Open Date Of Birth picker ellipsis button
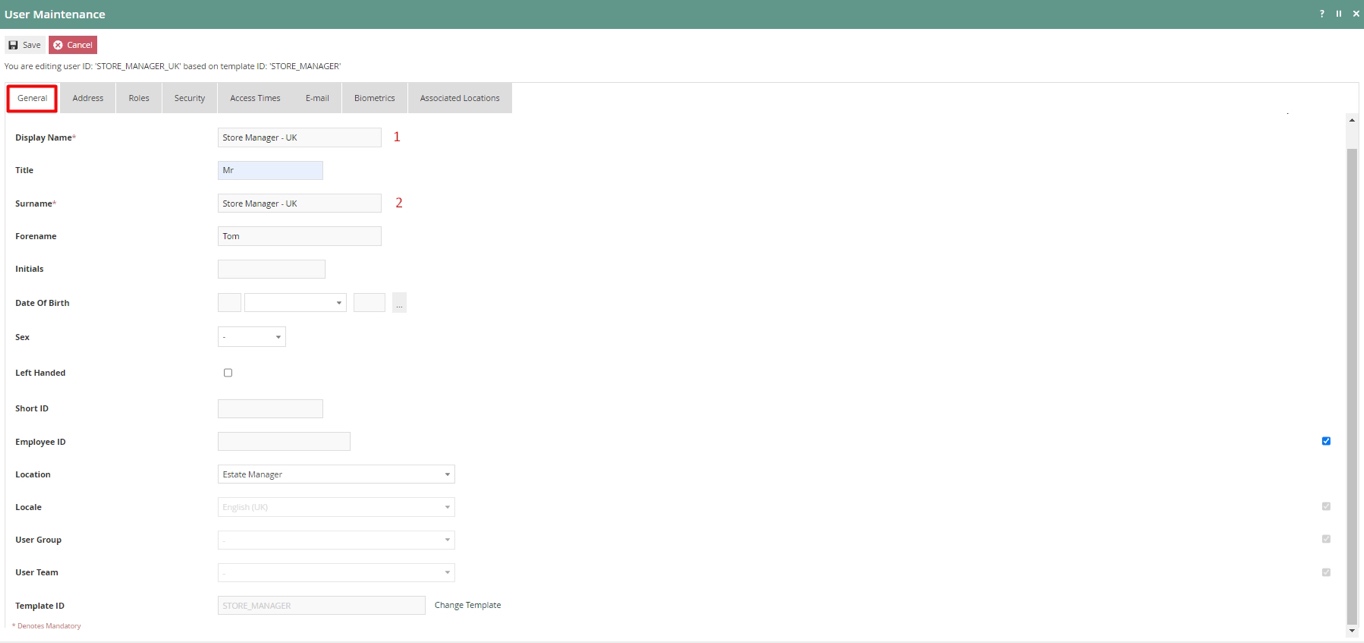1364x643 pixels. (399, 303)
